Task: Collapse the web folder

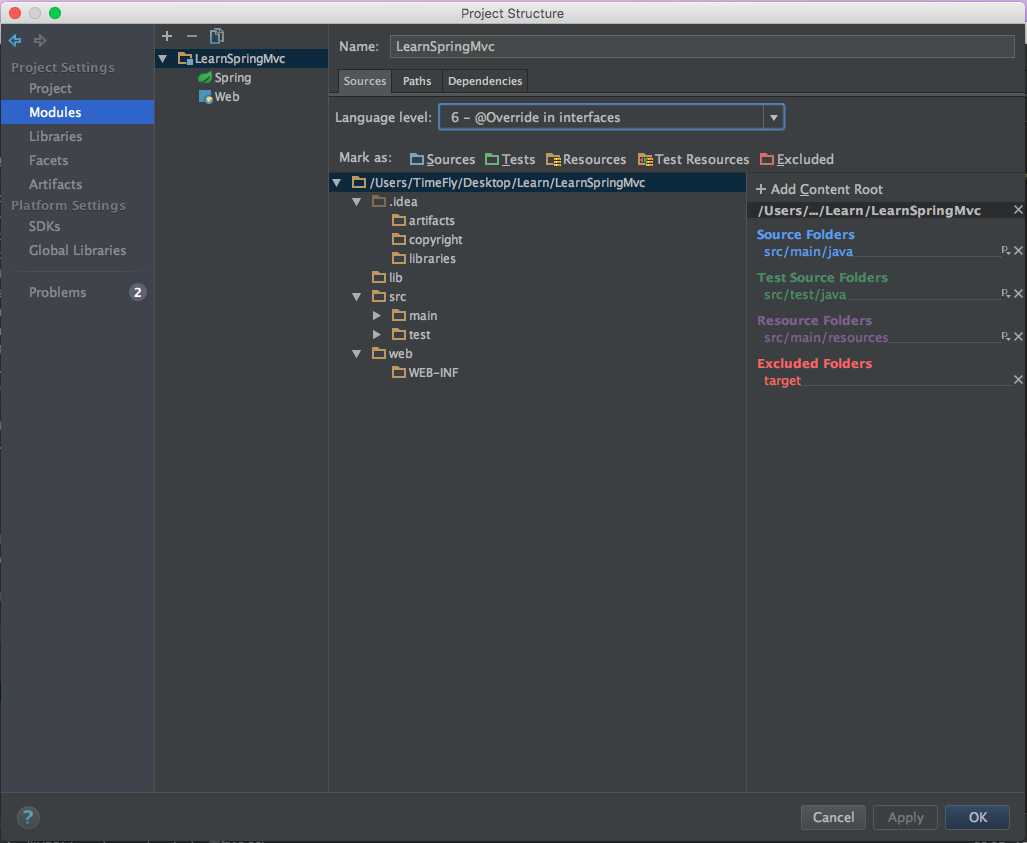Action: click(x=357, y=354)
